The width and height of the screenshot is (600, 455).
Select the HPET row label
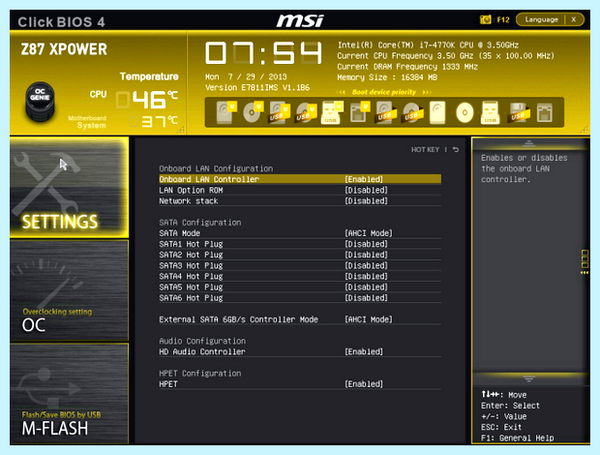pos(168,384)
